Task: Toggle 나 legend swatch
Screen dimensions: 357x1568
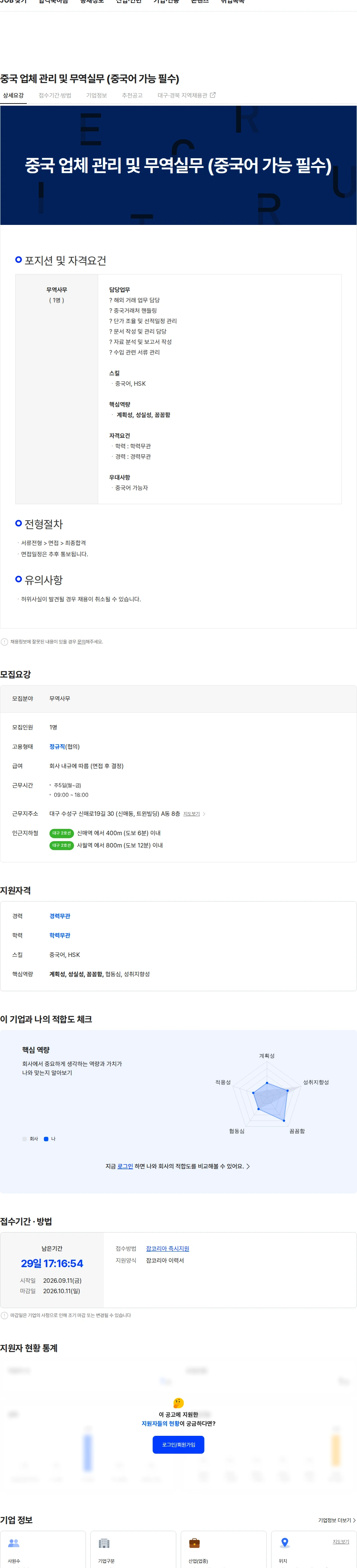Action: point(46,1139)
